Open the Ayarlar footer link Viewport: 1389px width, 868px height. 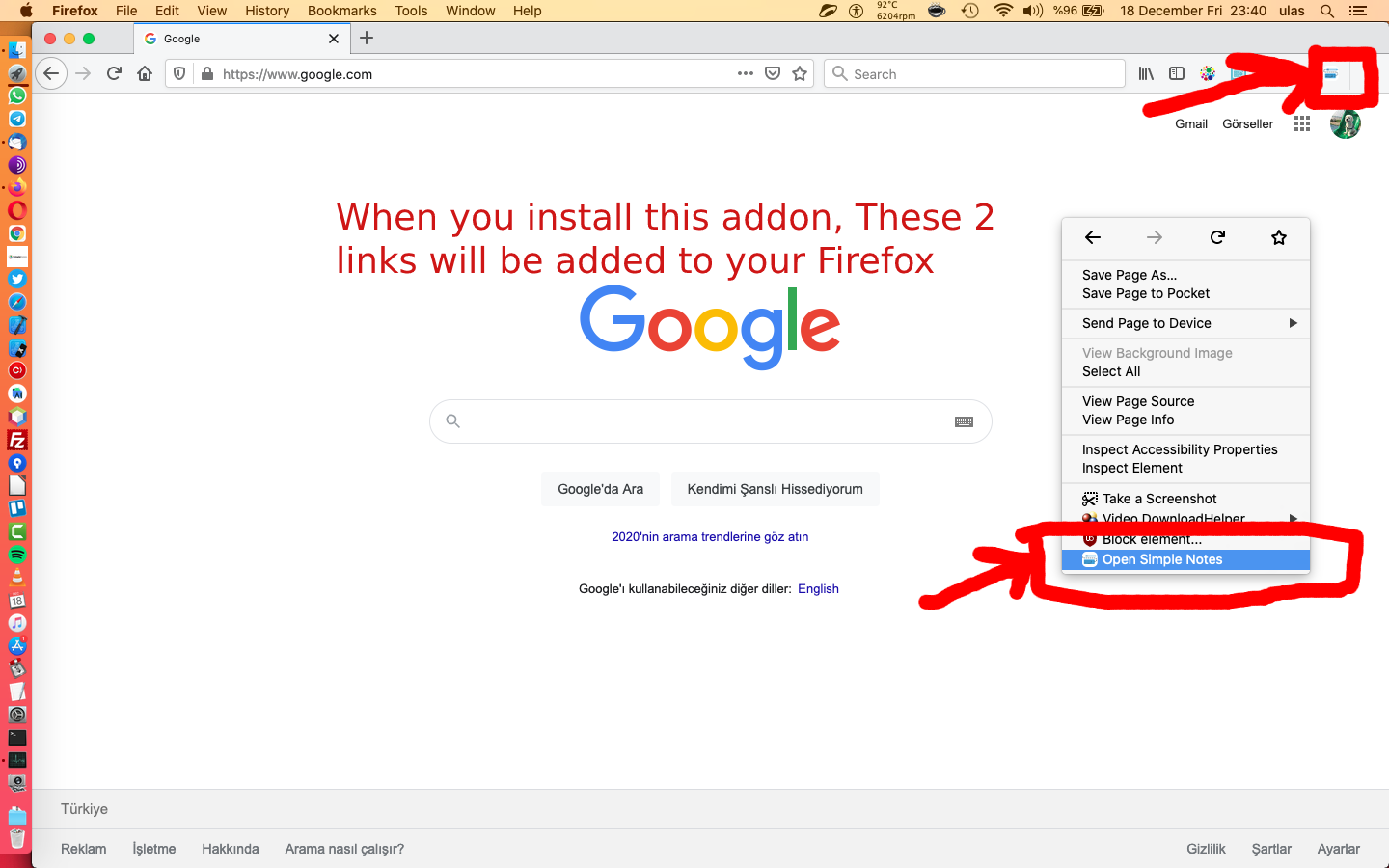pyautogui.click(x=1339, y=849)
